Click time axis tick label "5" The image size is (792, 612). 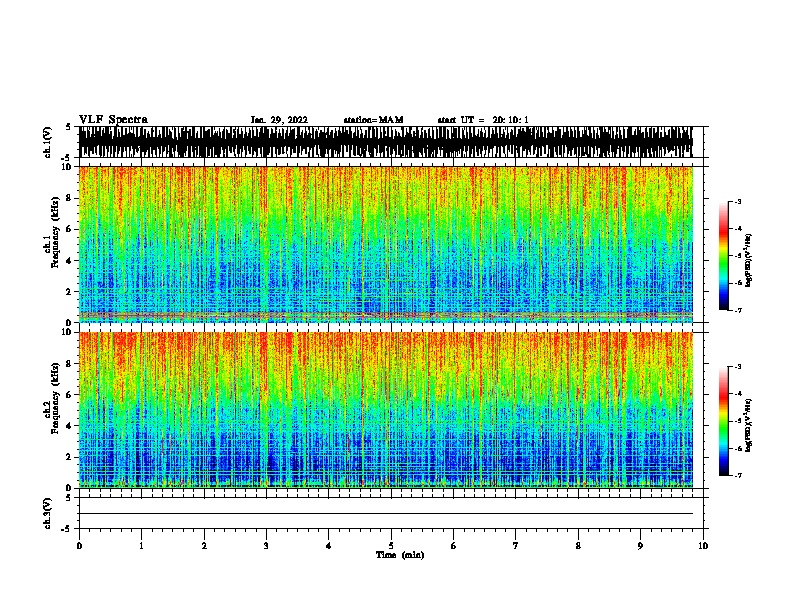coord(391,546)
